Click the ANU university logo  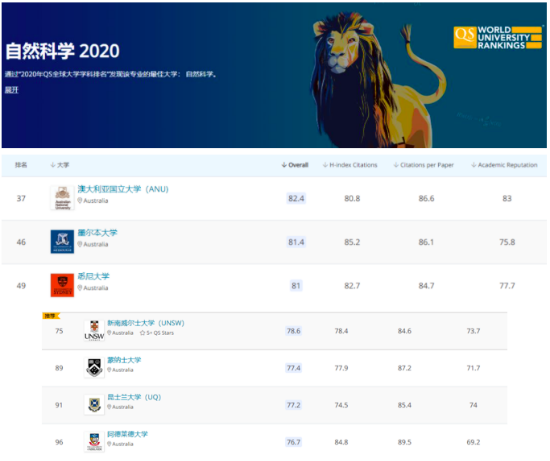pyautogui.click(x=62, y=198)
